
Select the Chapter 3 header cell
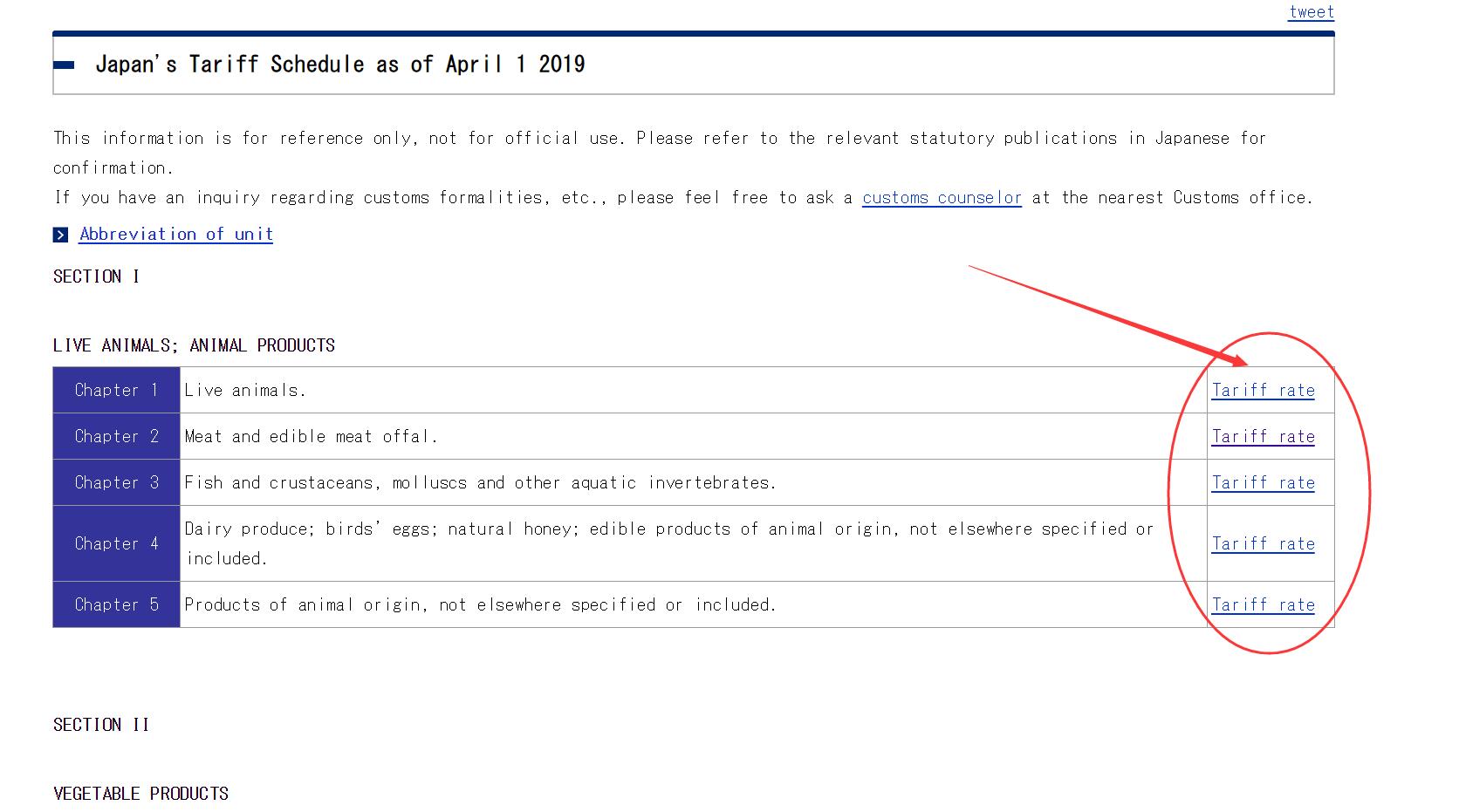116,482
